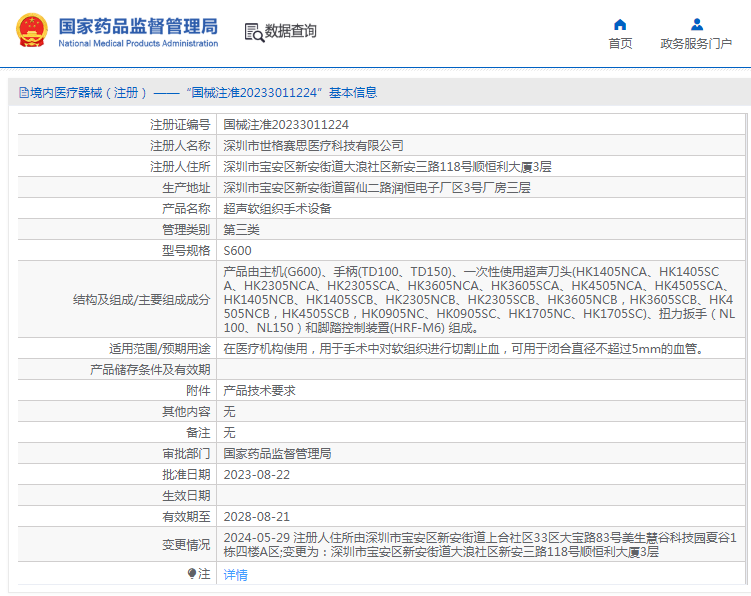The height and width of the screenshot is (596, 751).
Task: Select expiry date 2028-08-21
Action: point(257,516)
